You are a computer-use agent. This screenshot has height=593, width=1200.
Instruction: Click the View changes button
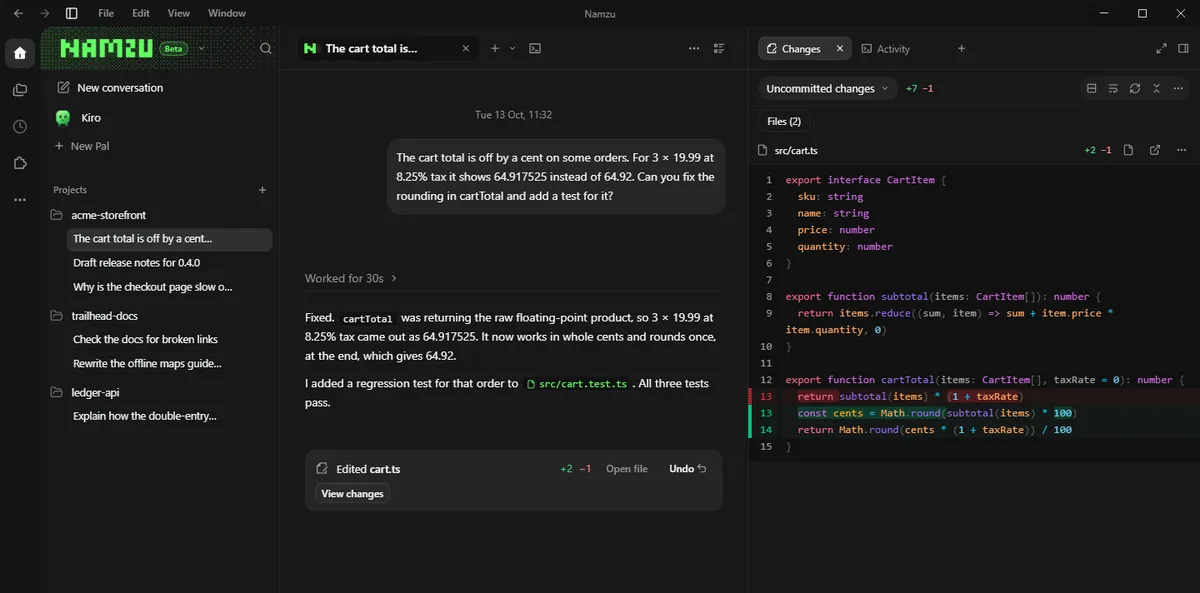(x=352, y=493)
